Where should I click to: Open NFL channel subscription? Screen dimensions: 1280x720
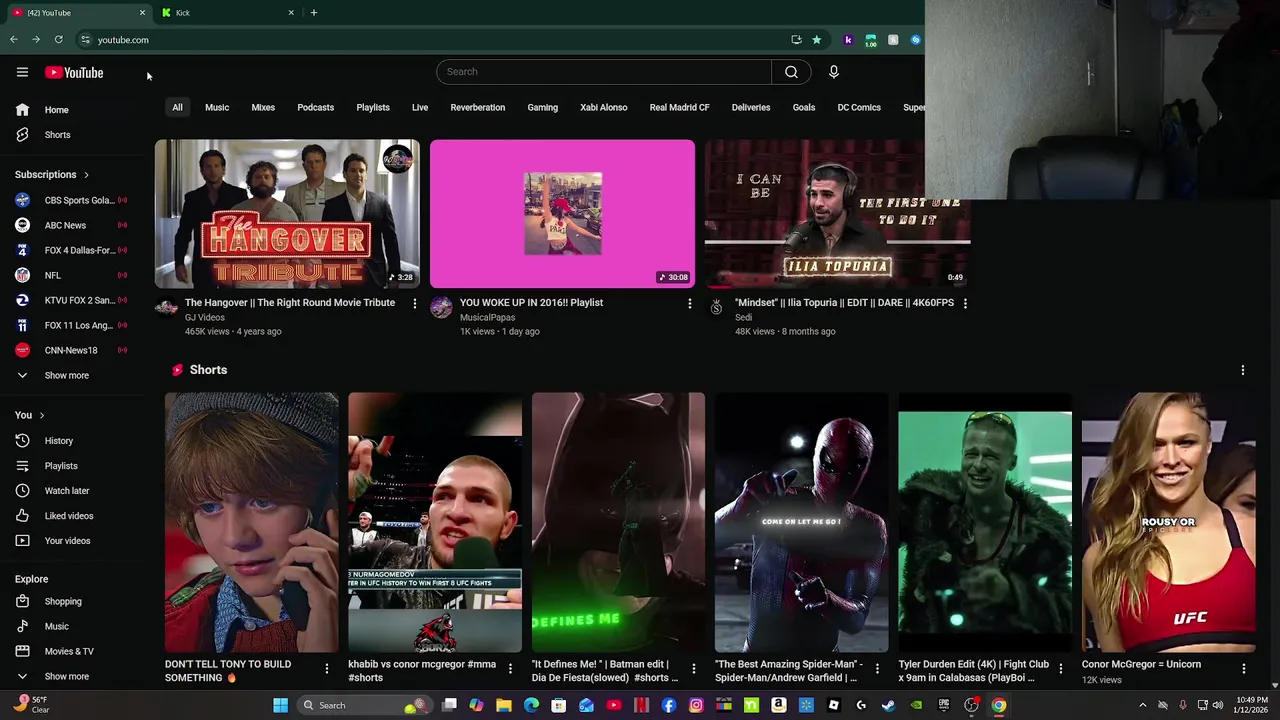[x=70, y=275]
